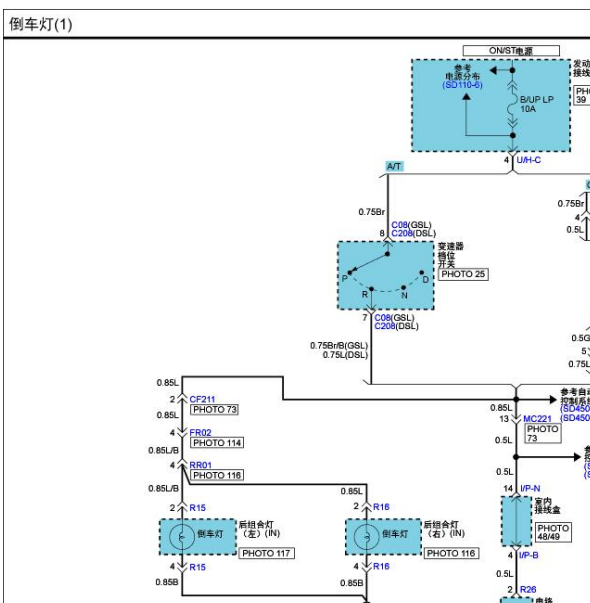Click the 后组合灯（右）(IN) label
The image size is (590, 603).
click(444, 529)
